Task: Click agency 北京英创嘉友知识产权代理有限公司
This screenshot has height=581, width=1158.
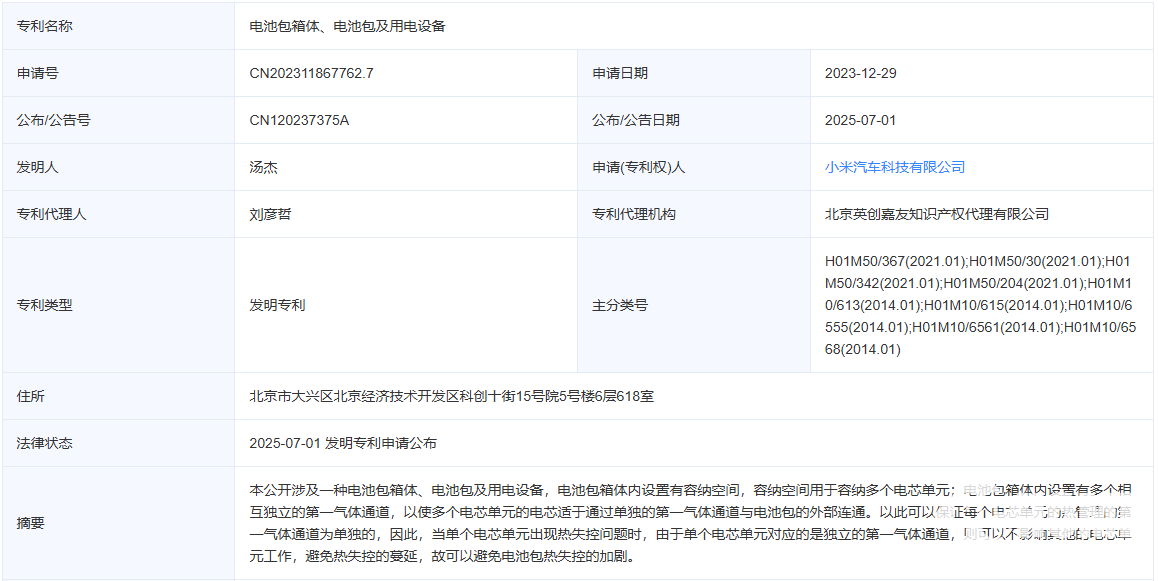Action: (936, 214)
